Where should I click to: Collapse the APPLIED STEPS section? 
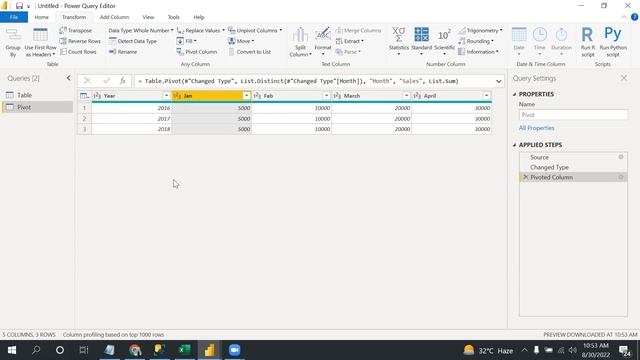[514, 145]
